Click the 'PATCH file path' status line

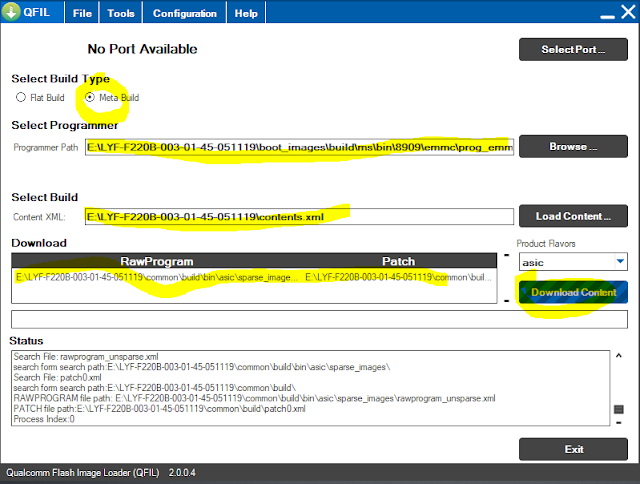pyautogui.click(x=159, y=409)
